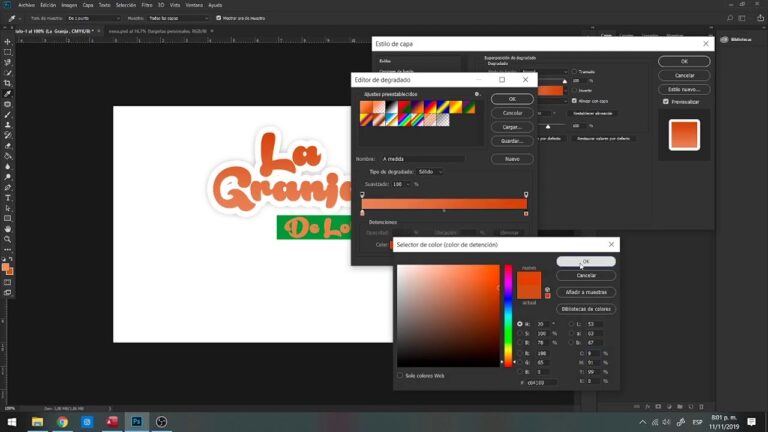The image size is (768, 432).
Task: Click OK in Selector de color dialog
Action: tap(586, 262)
